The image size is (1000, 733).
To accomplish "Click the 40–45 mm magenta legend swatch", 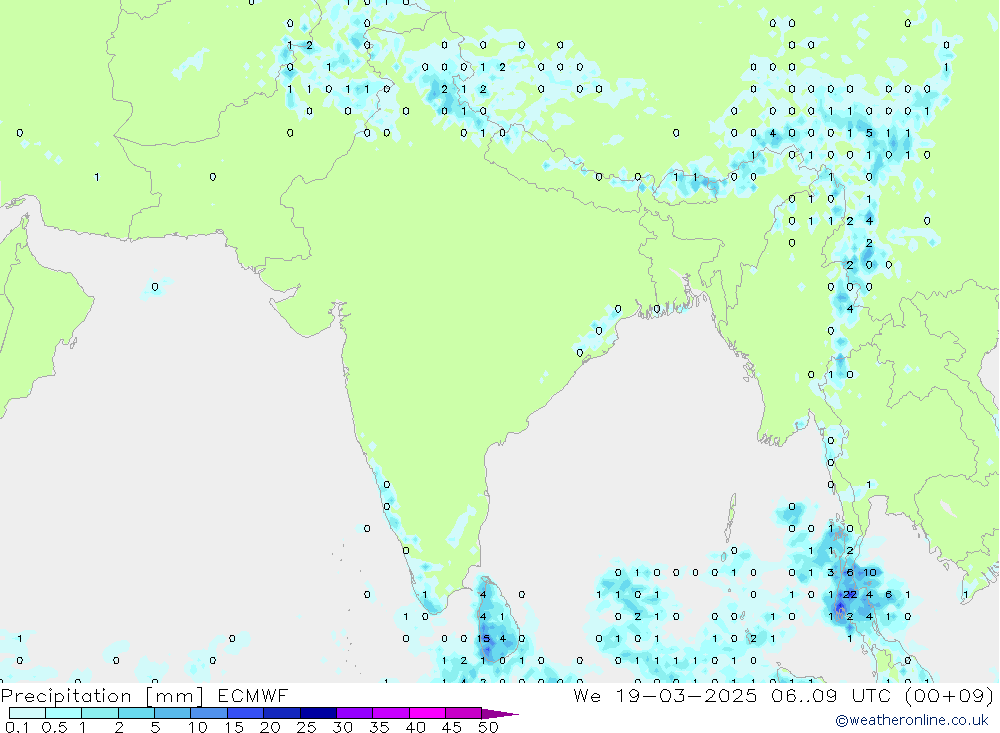I will pos(427,713).
